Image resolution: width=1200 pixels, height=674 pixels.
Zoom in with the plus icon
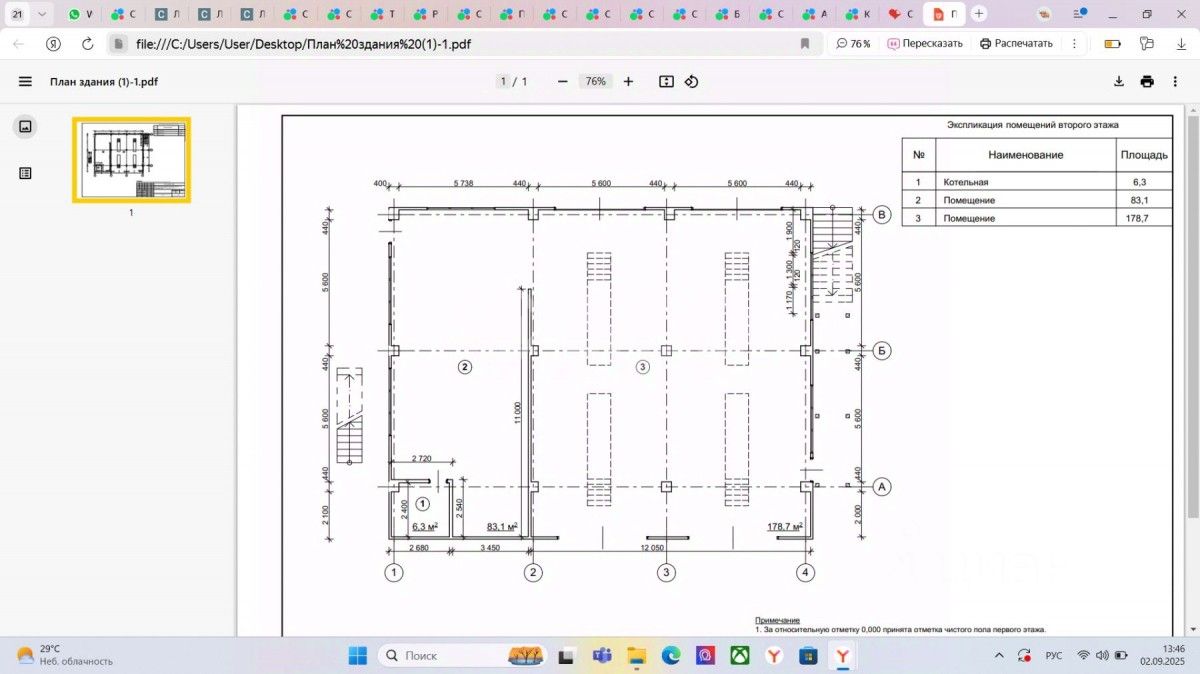coord(628,82)
